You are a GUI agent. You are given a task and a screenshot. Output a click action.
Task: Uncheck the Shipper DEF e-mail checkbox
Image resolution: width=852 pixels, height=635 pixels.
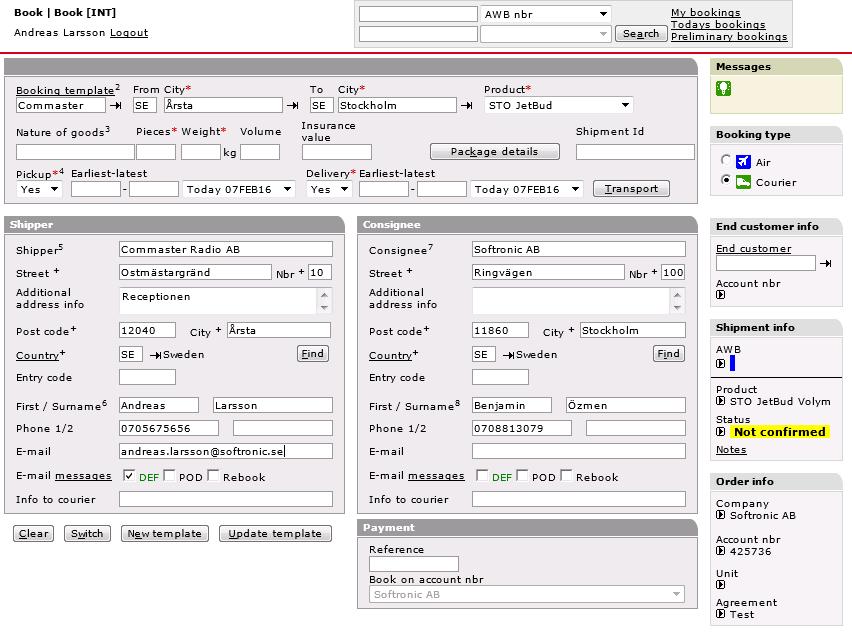pyautogui.click(x=129, y=475)
